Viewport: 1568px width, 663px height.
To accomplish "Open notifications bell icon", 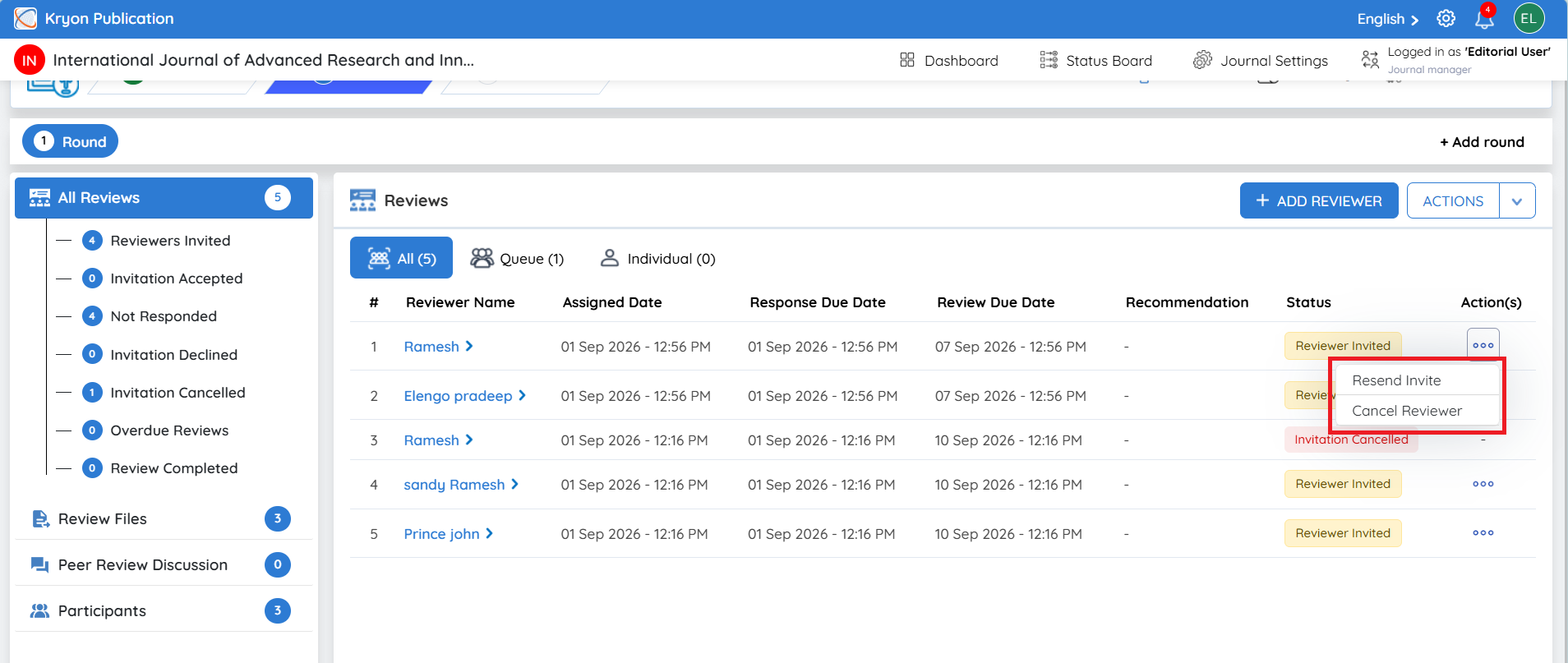I will click(1485, 17).
